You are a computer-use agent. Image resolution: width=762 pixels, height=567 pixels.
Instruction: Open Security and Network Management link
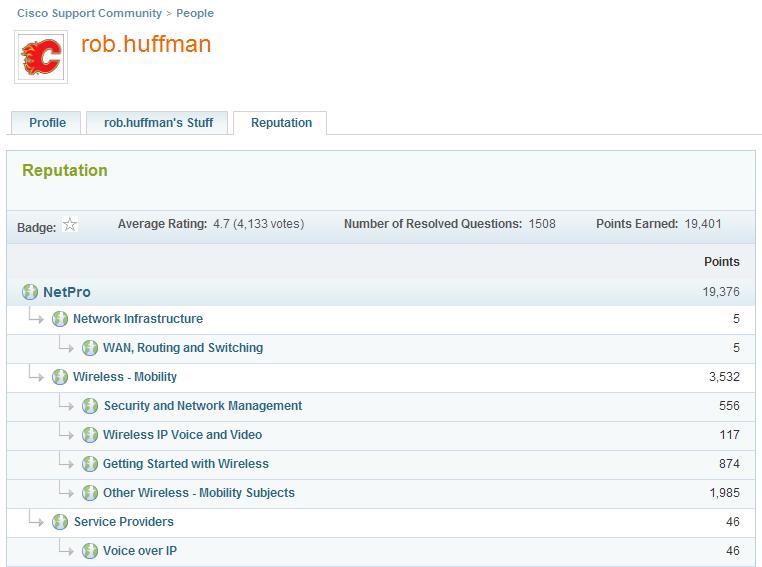click(203, 406)
